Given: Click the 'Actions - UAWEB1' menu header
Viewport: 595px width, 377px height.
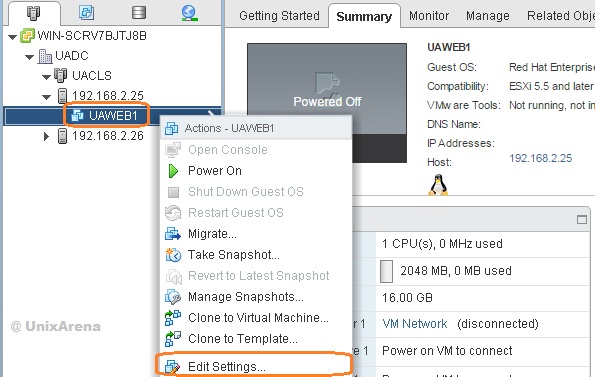Looking at the screenshot, I should (x=256, y=128).
